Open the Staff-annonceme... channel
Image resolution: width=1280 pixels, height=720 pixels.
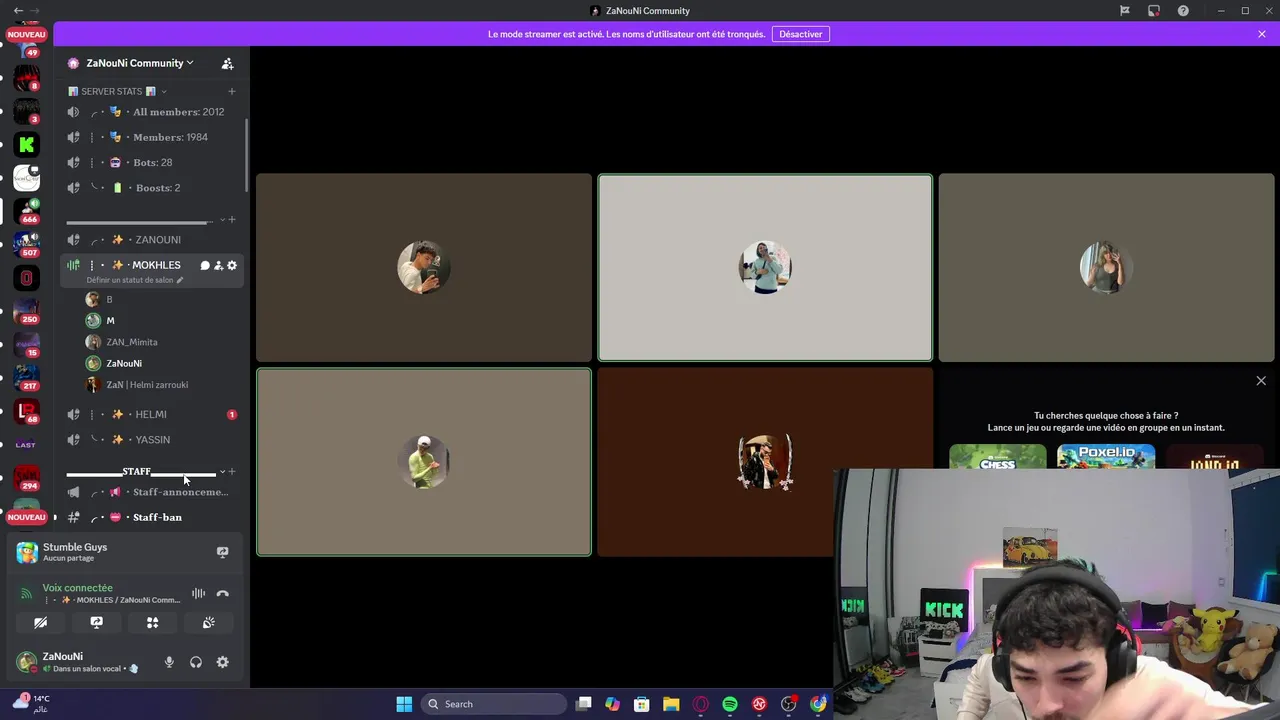pyautogui.click(x=152, y=492)
